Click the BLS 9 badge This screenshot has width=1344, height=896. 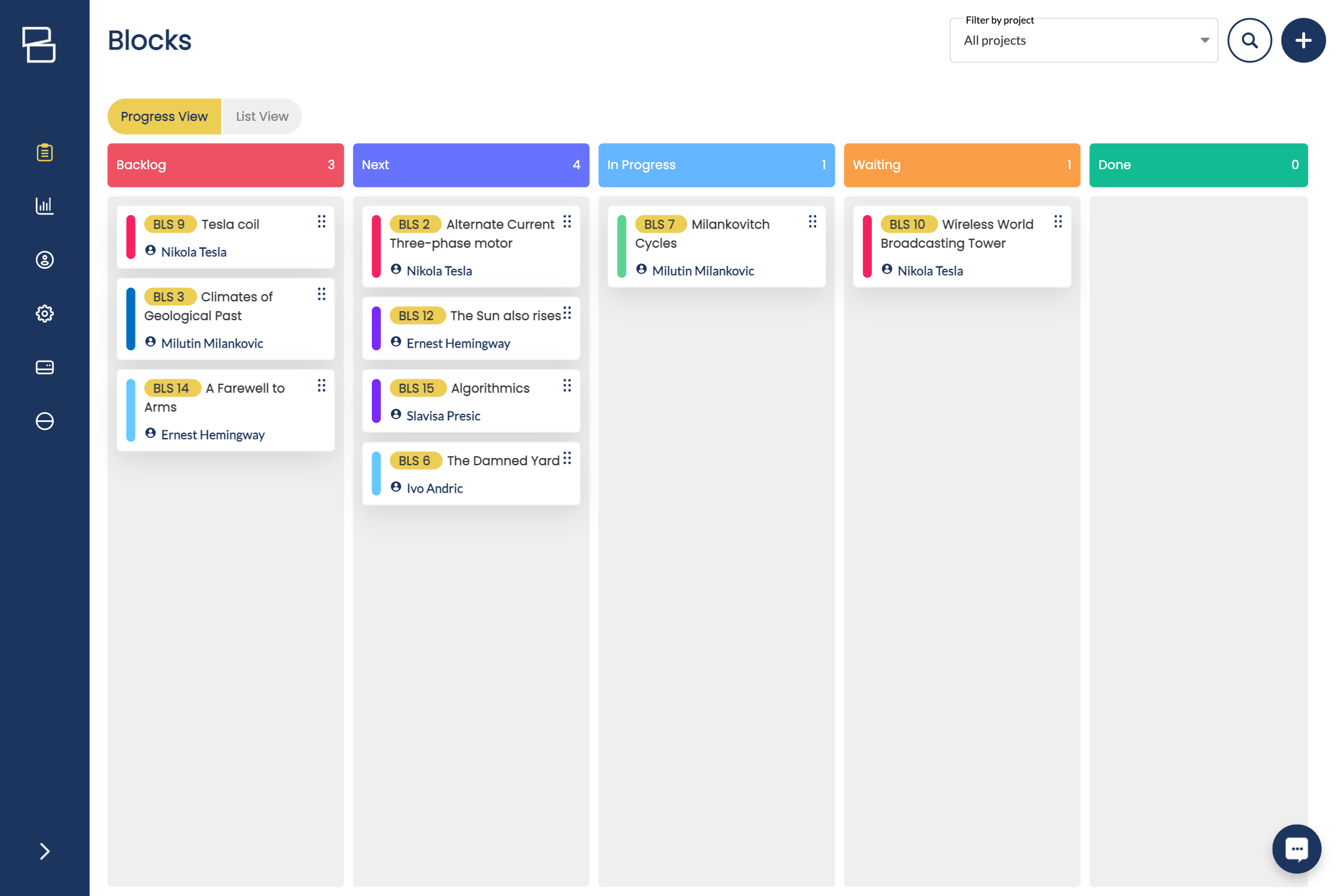pos(170,224)
